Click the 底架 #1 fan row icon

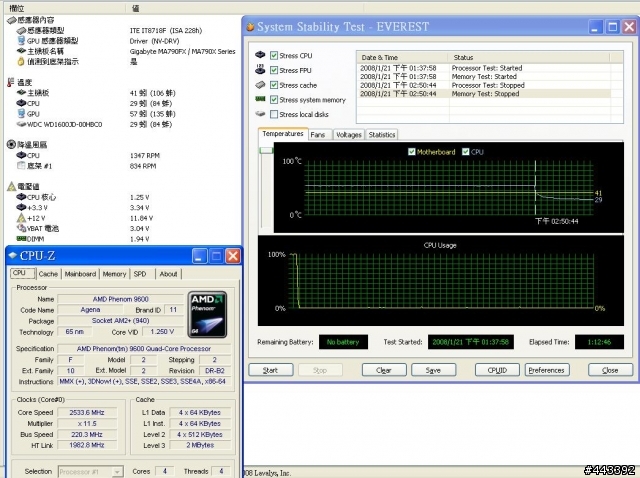click(x=21, y=165)
